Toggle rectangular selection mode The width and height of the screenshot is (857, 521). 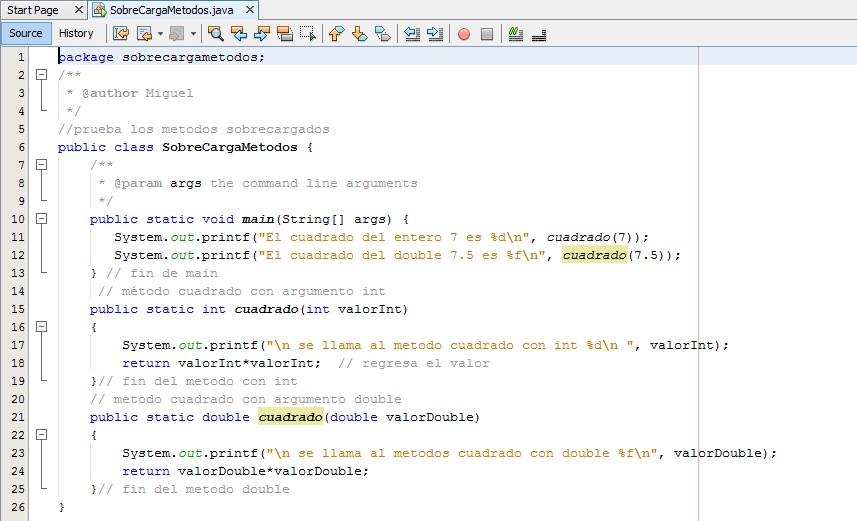308,33
